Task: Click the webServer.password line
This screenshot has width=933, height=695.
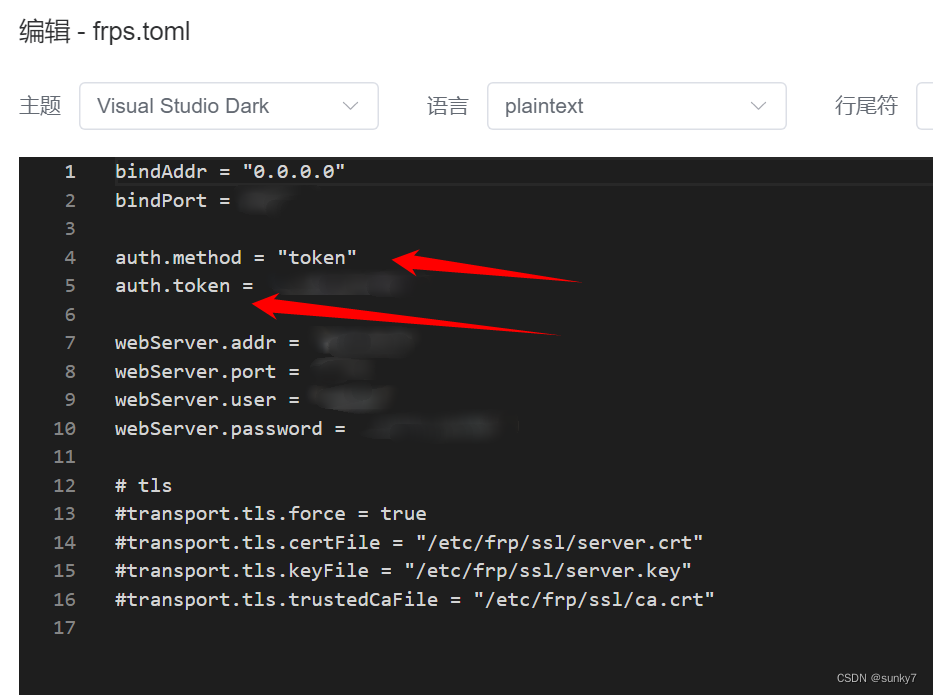Action: [x=229, y=429]
